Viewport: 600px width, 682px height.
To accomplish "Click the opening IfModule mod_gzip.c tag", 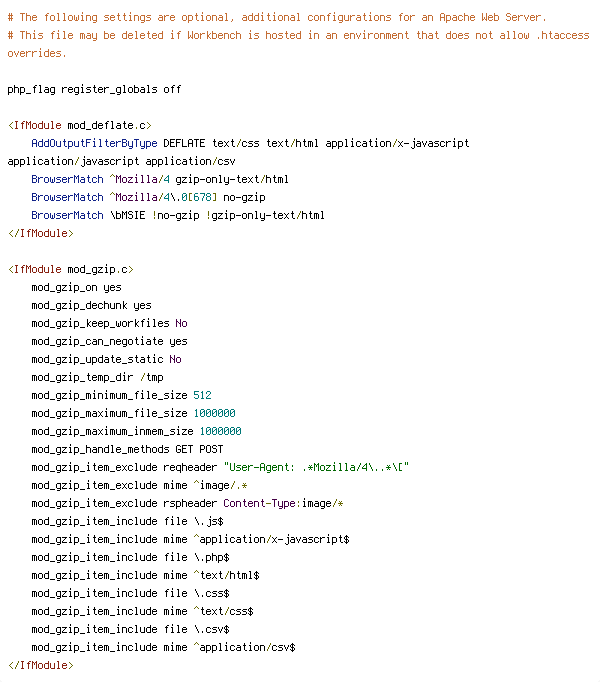I will click(x=70, y=269).
